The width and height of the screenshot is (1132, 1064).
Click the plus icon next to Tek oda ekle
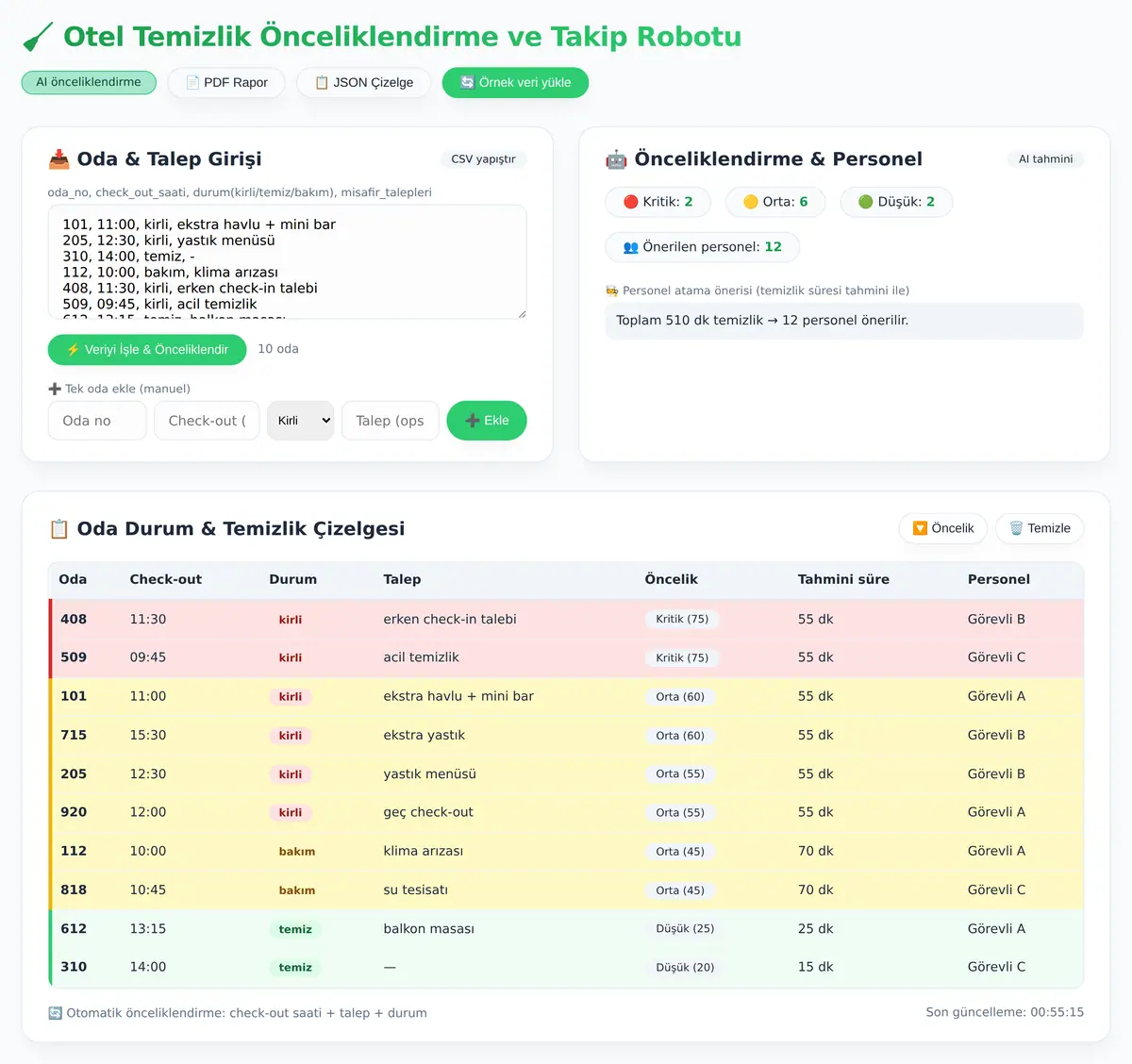[55, 389]
